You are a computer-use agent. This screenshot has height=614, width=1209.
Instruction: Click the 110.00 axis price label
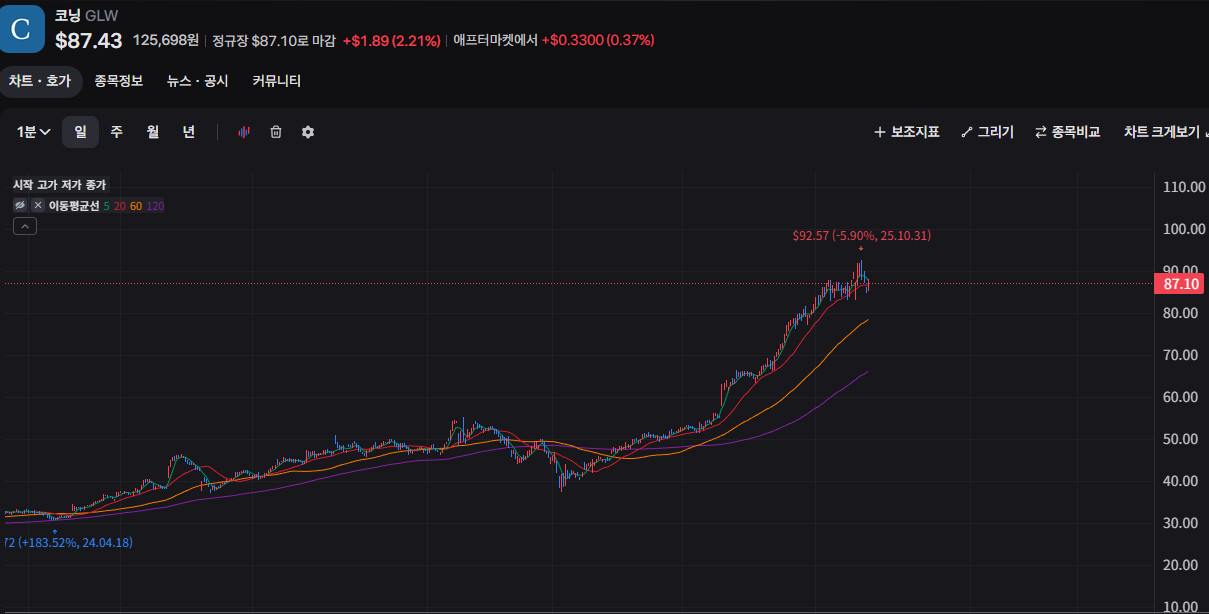click(x=1182, y=187)
